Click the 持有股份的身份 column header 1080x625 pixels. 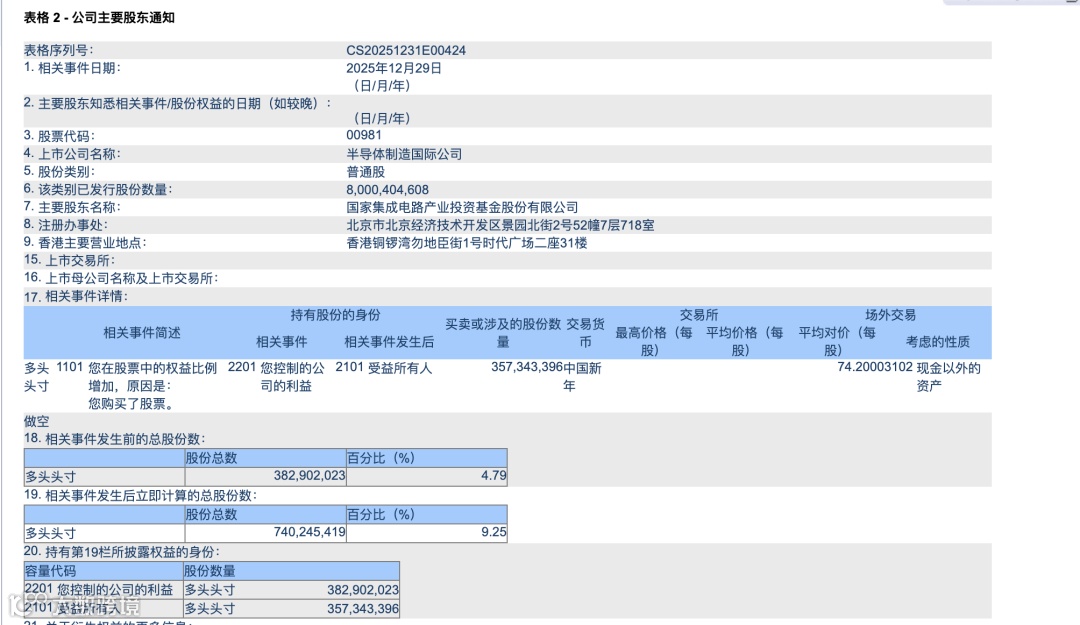click(x=335, y=315)
